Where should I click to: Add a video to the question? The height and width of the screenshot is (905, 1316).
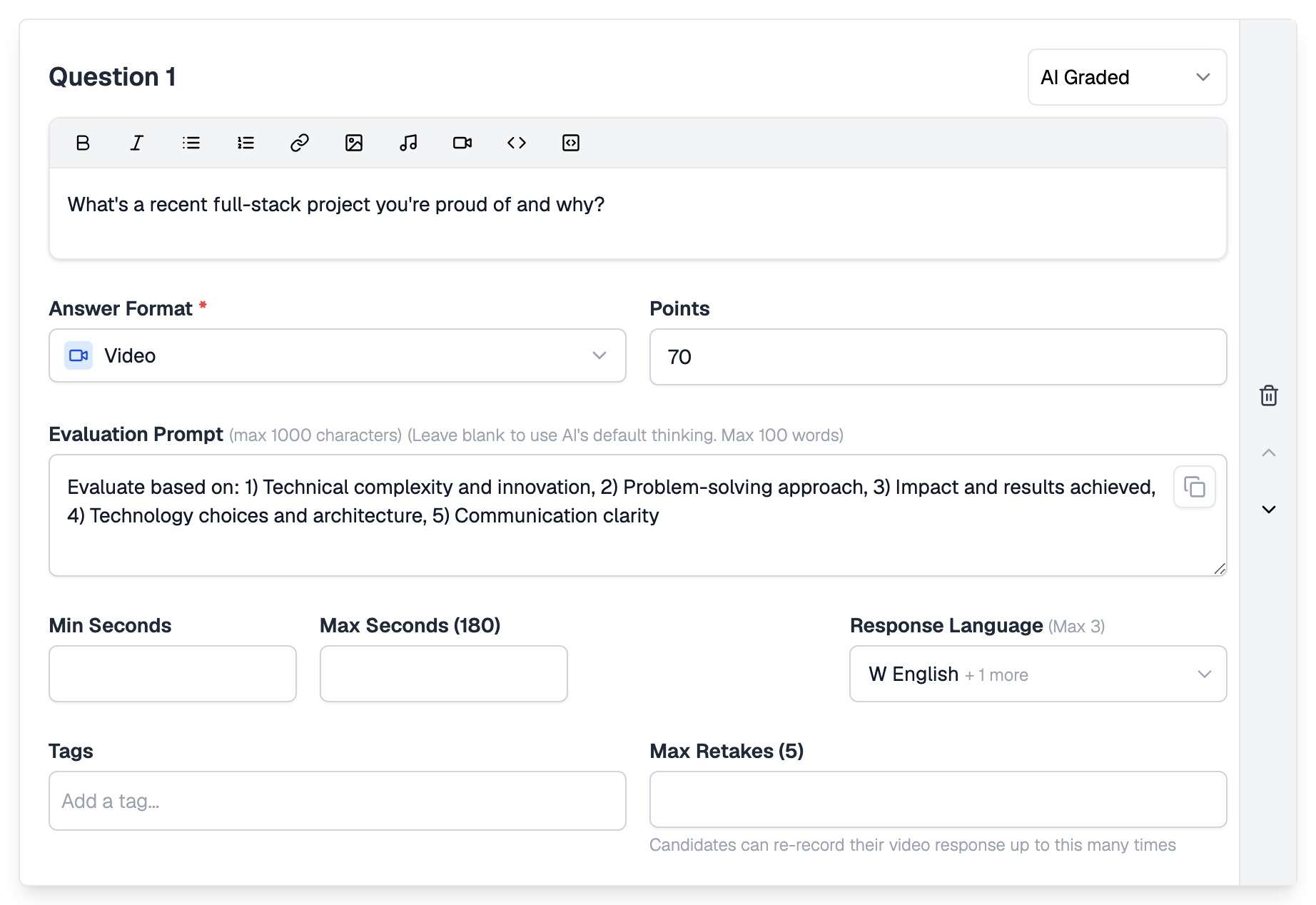462,143
